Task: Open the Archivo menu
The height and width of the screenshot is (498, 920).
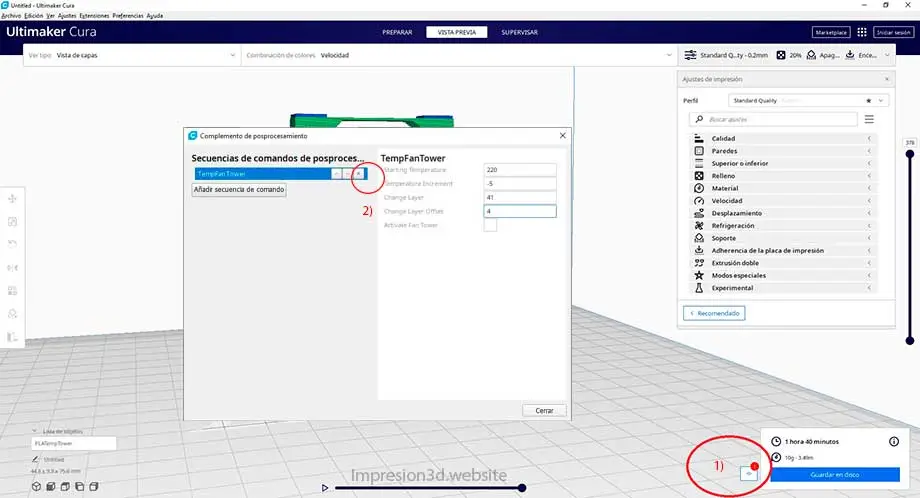Action: coord(11,16)
